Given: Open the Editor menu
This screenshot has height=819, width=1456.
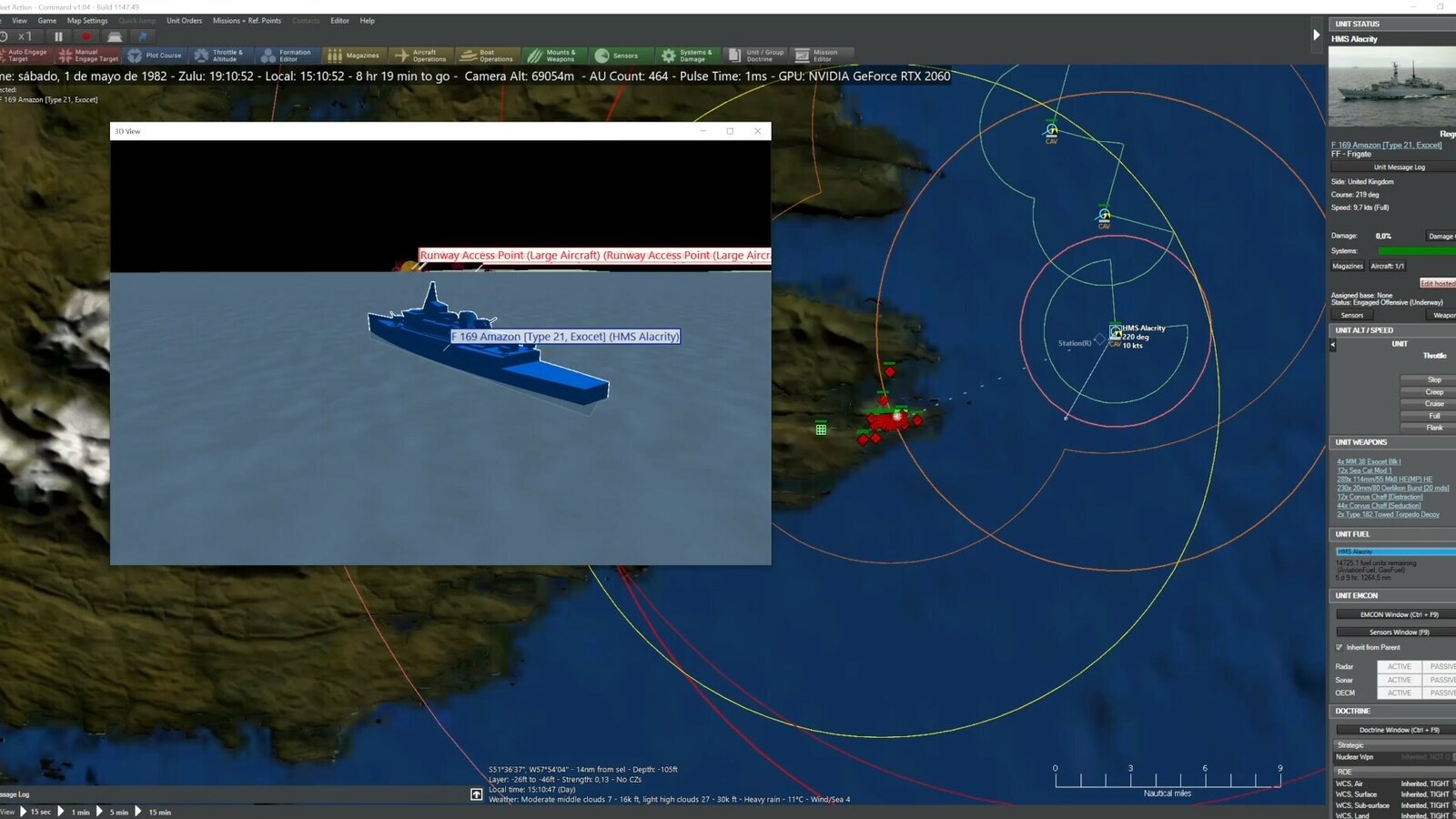Looking at the screenshot, I should coord(339,20).
